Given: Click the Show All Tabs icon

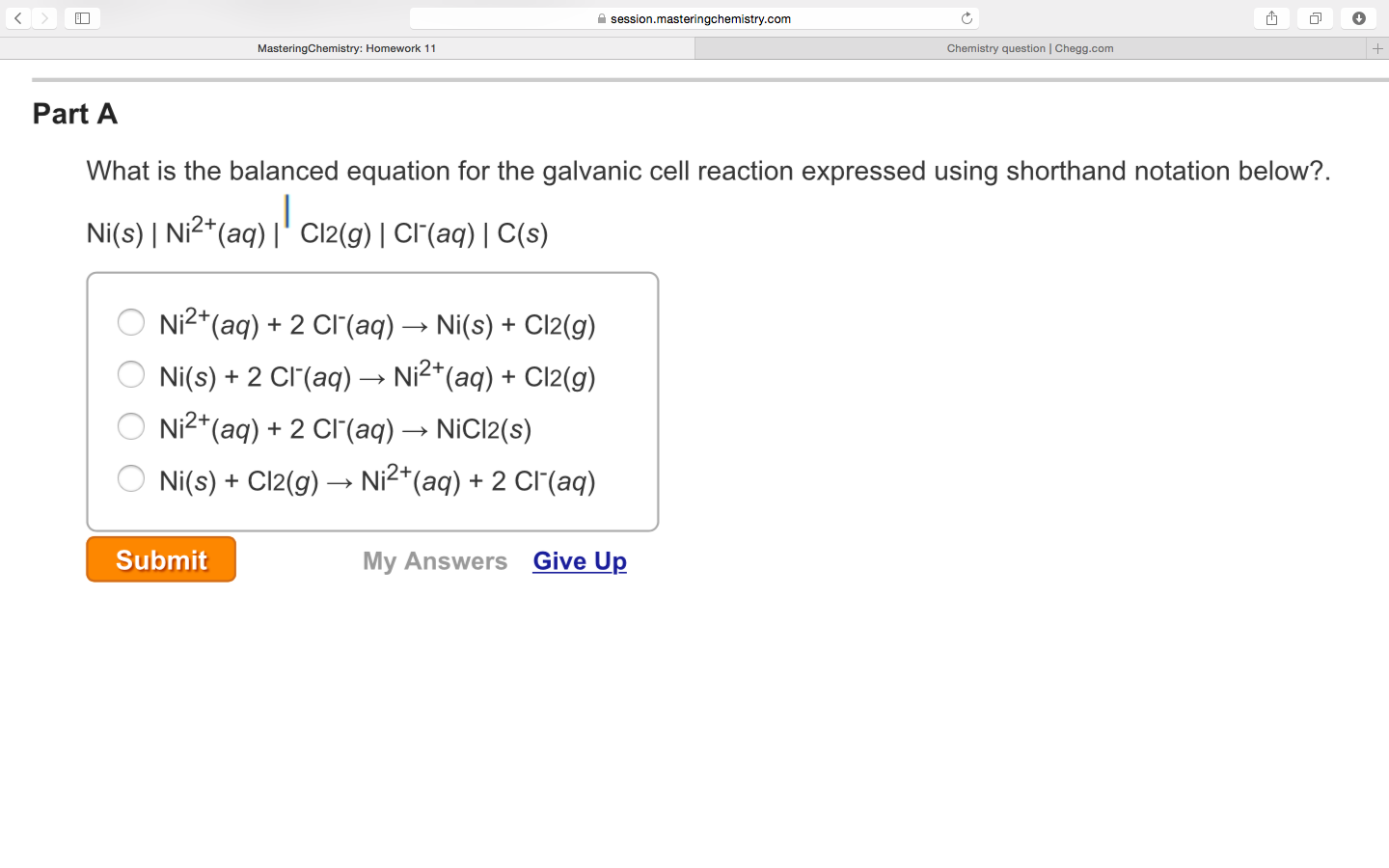Looking at the screenshot, I should (x=1315, y=17).
